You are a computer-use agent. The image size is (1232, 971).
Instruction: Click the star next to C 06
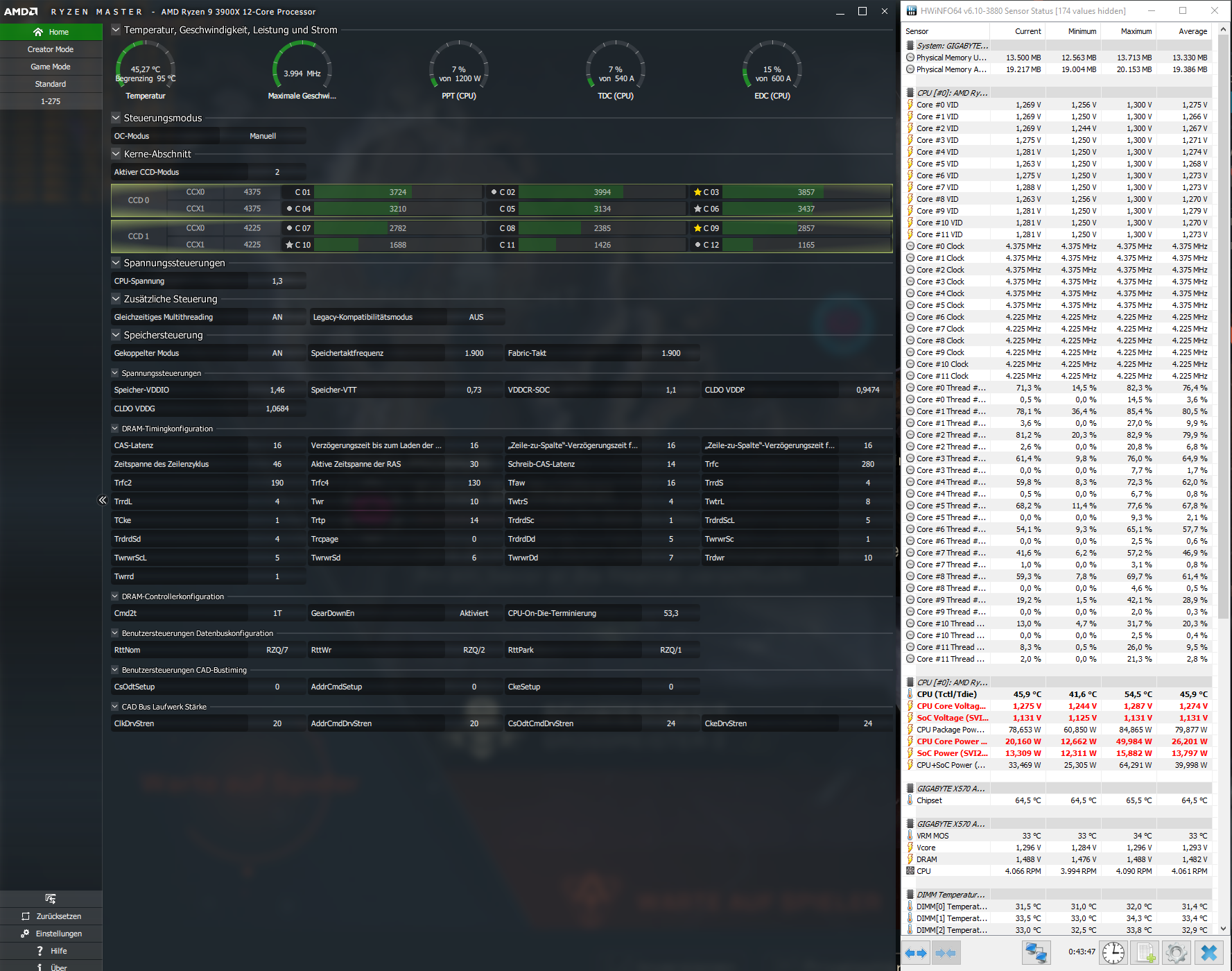pos(697,209)
